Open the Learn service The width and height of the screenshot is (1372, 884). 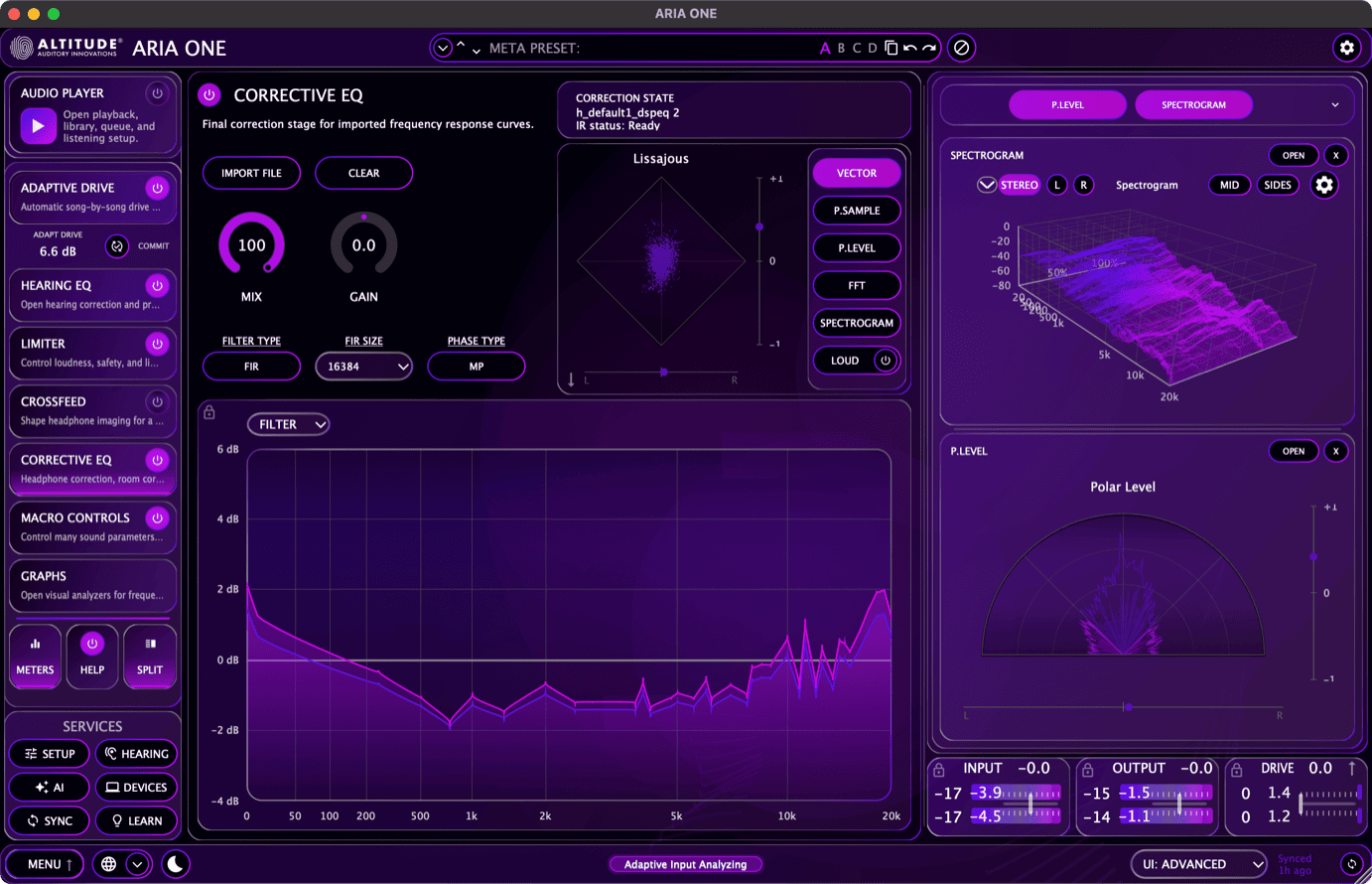coord(136,820)
